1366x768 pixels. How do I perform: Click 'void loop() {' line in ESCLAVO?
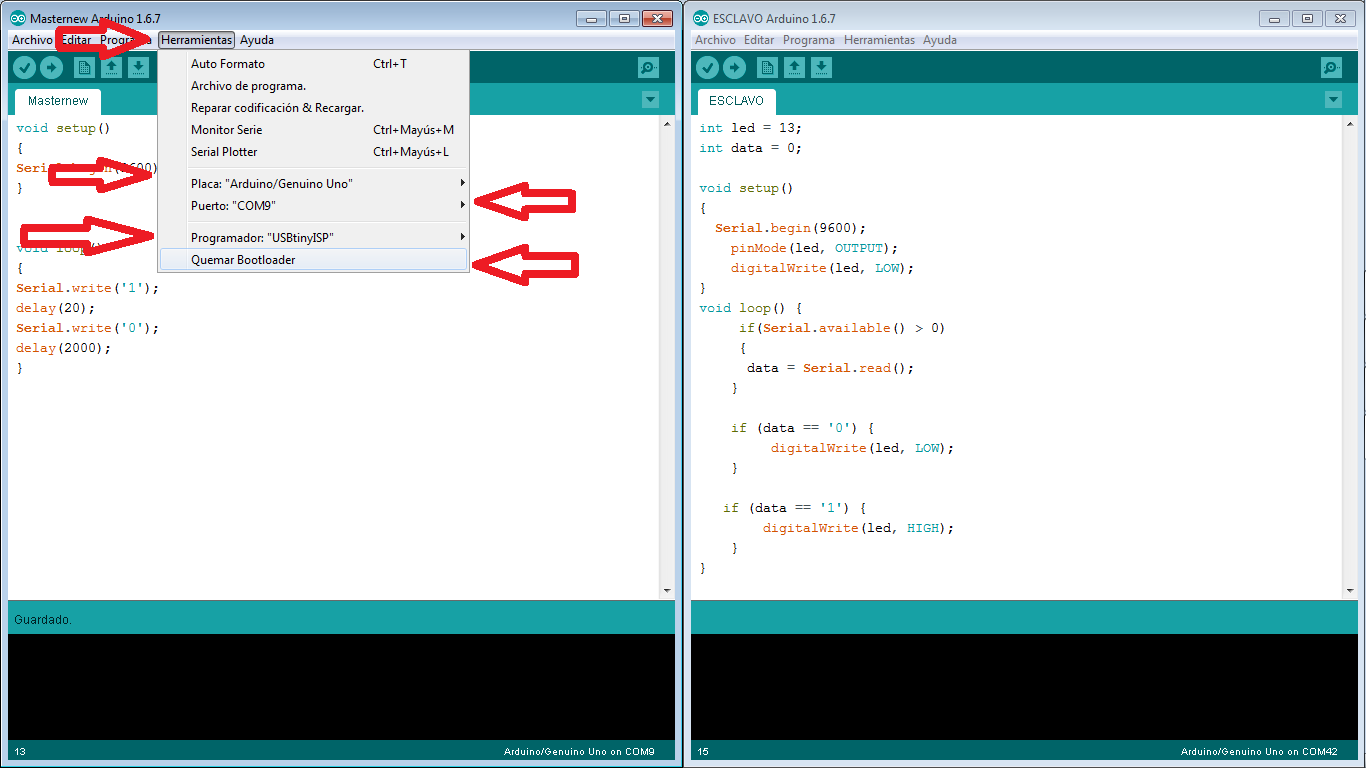point(751,308)
